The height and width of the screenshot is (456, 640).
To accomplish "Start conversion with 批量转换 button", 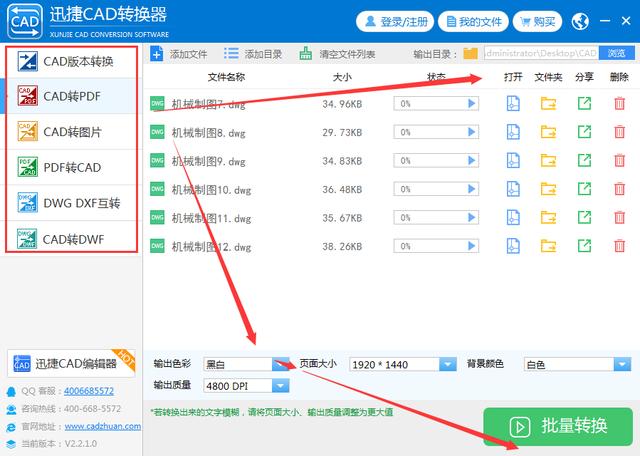I will click(x=558, y=426).
